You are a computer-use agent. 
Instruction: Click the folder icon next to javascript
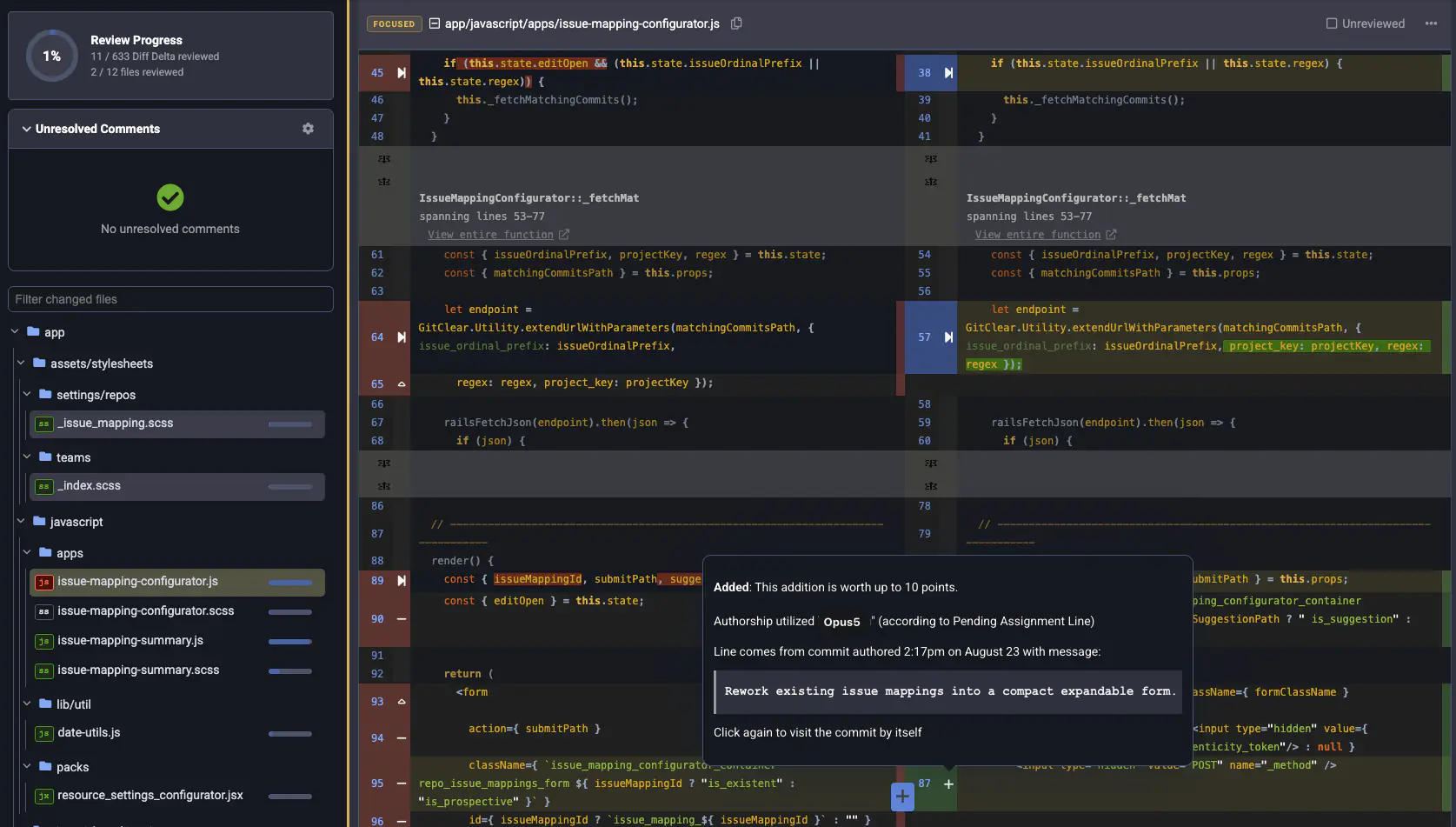[39, 521]
